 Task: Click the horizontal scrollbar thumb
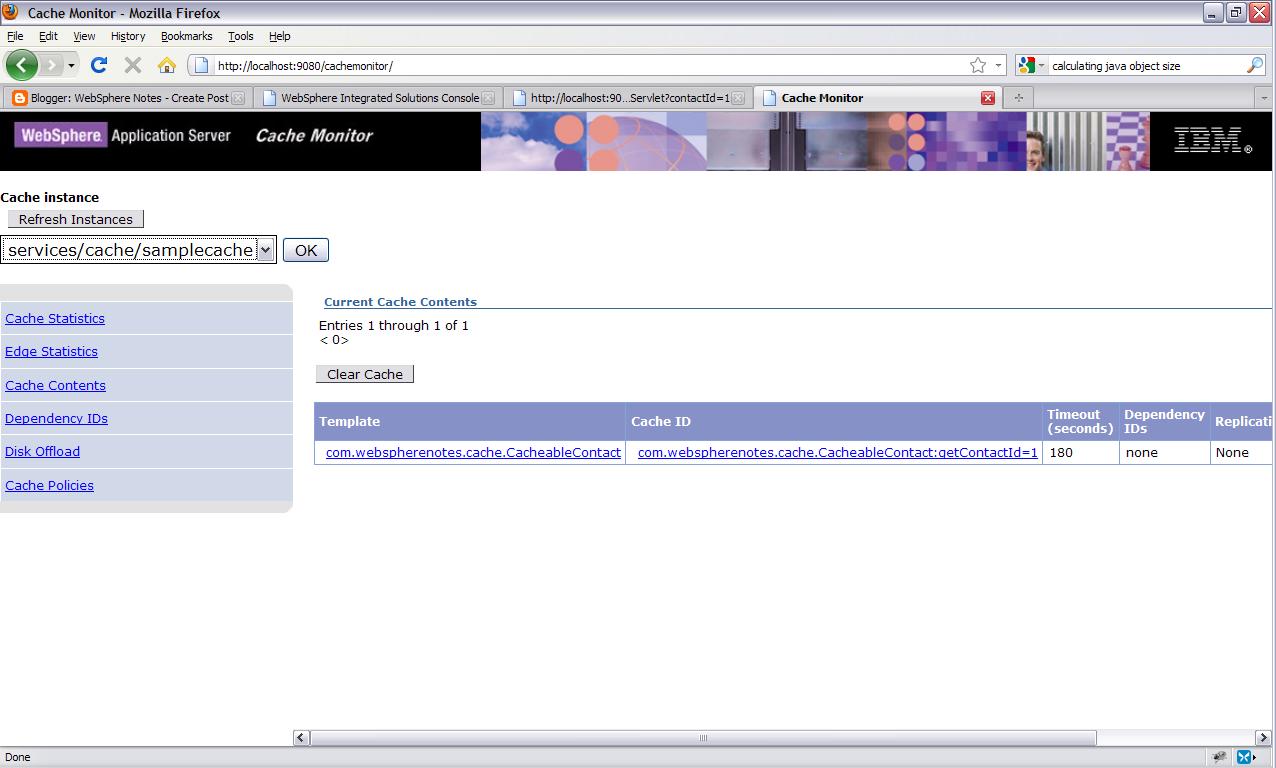point(703,738)
